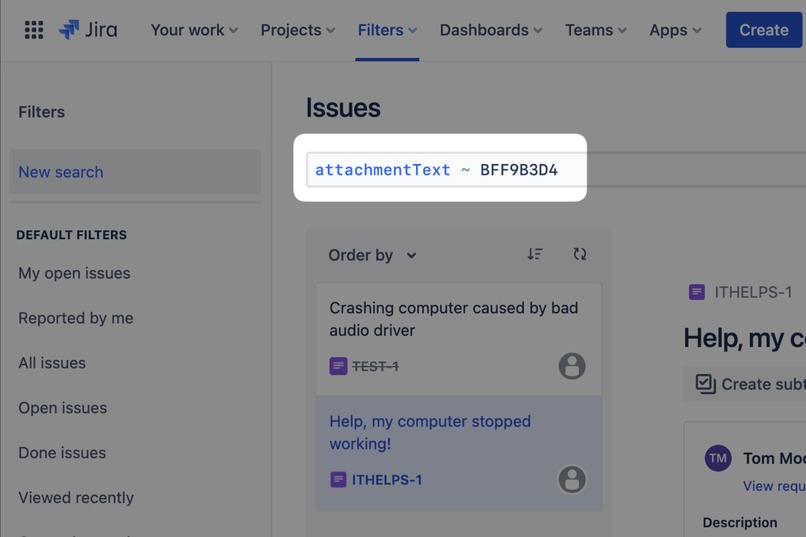The height and width of the screenshot is (537, 806).
Task: Click the TM reporter avatar
Action: [x=718, y=458]
